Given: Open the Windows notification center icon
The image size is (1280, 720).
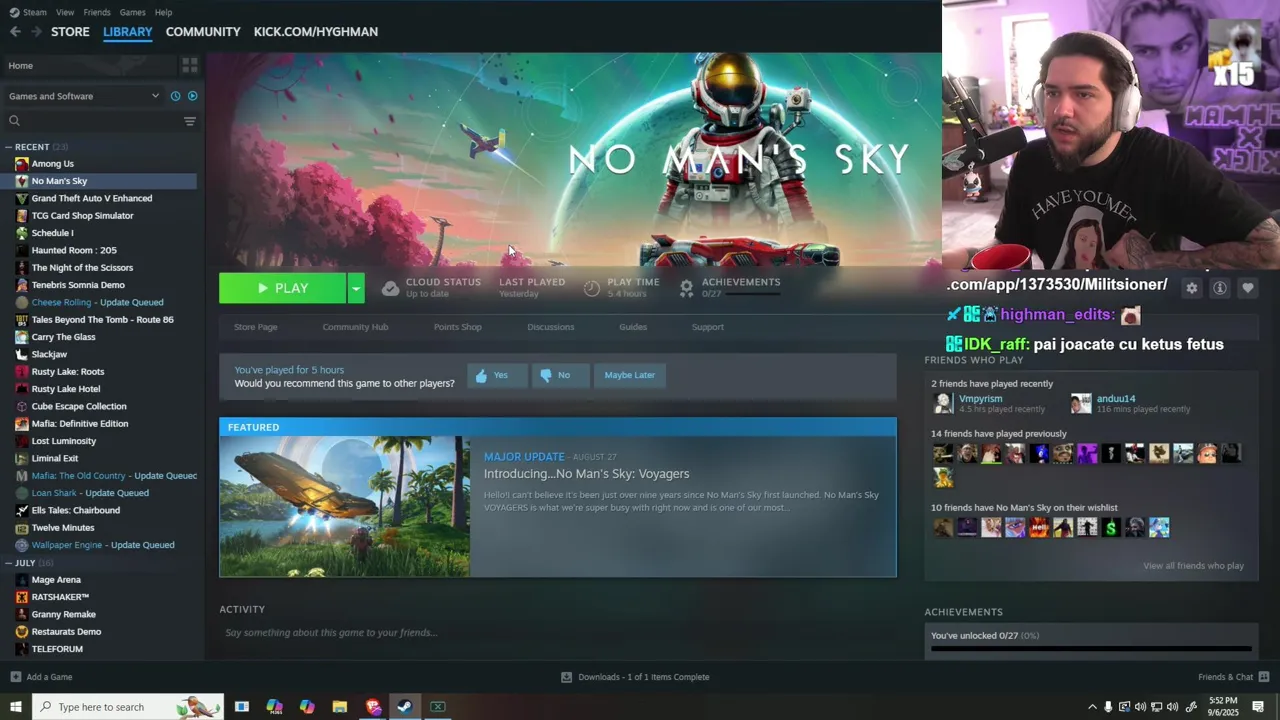Looking at the screenshot, I should 1258,707.
